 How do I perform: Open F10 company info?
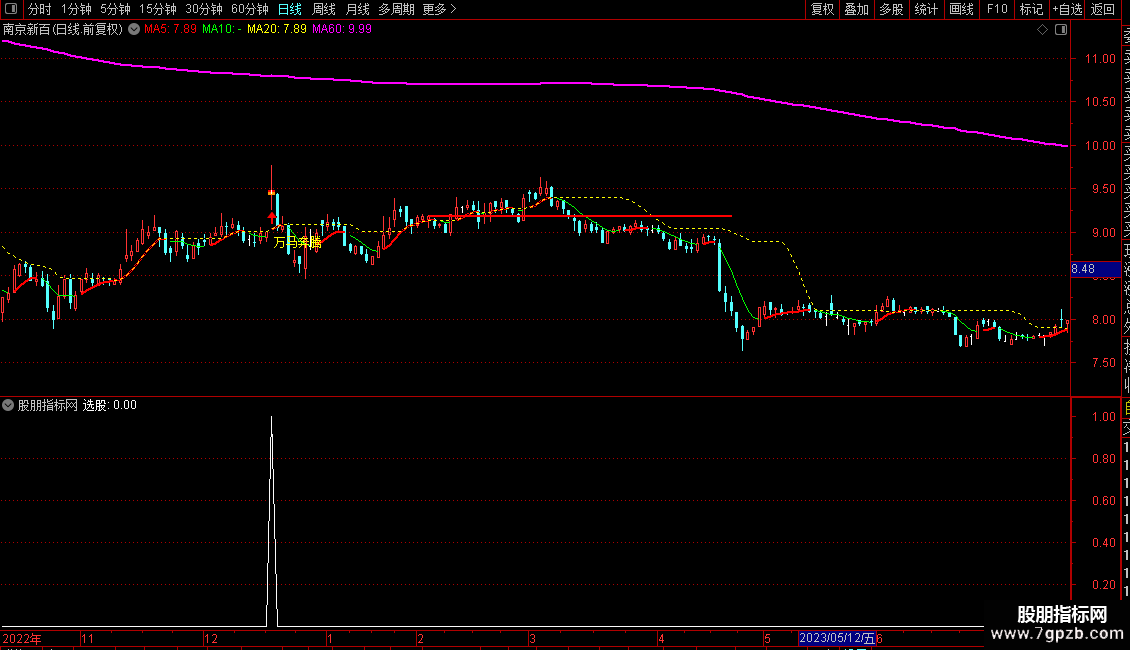997,9
